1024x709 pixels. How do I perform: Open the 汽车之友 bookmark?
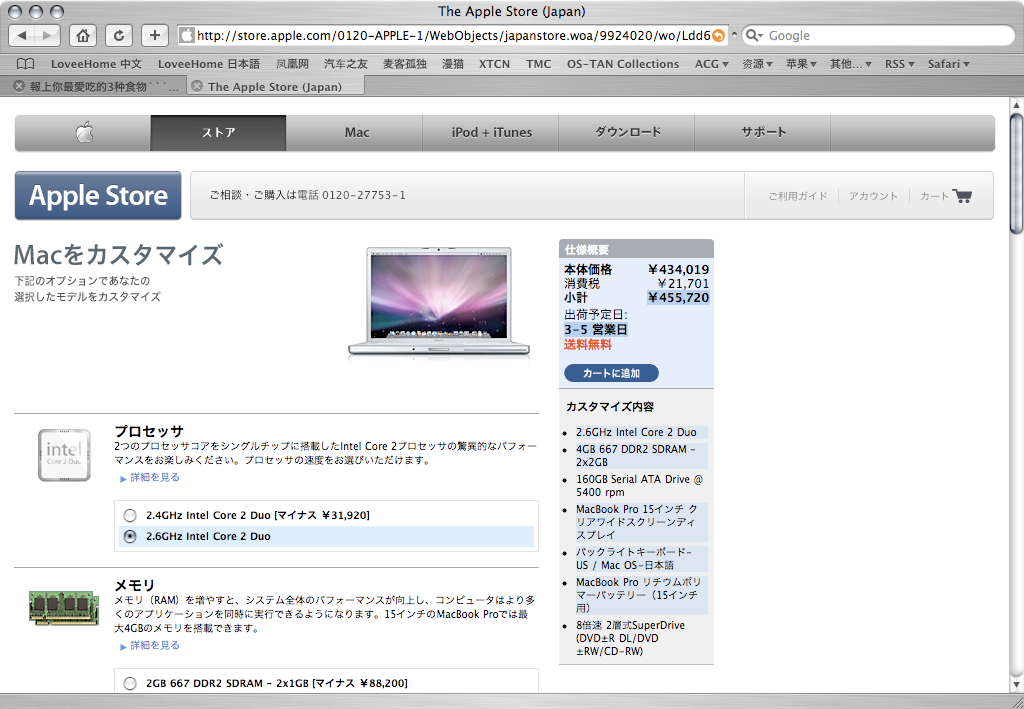pos(345,64)
